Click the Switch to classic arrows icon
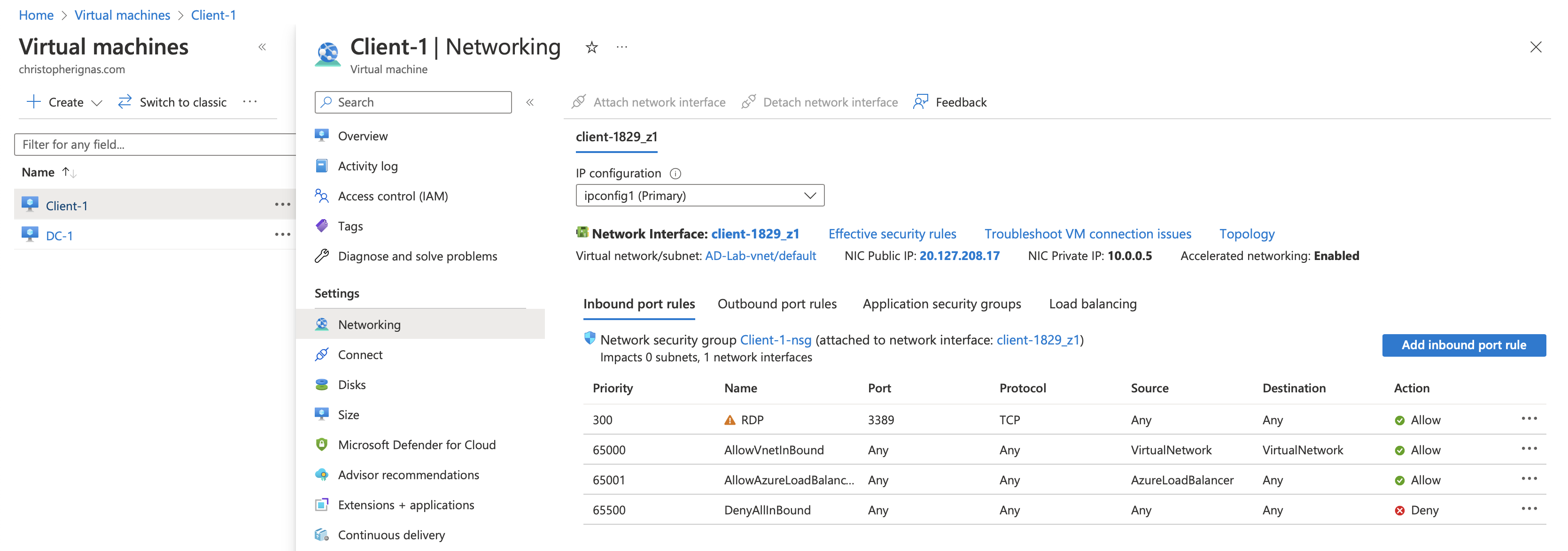Image resolution: width=1568 pixels, height=551 pixels. 125,101
